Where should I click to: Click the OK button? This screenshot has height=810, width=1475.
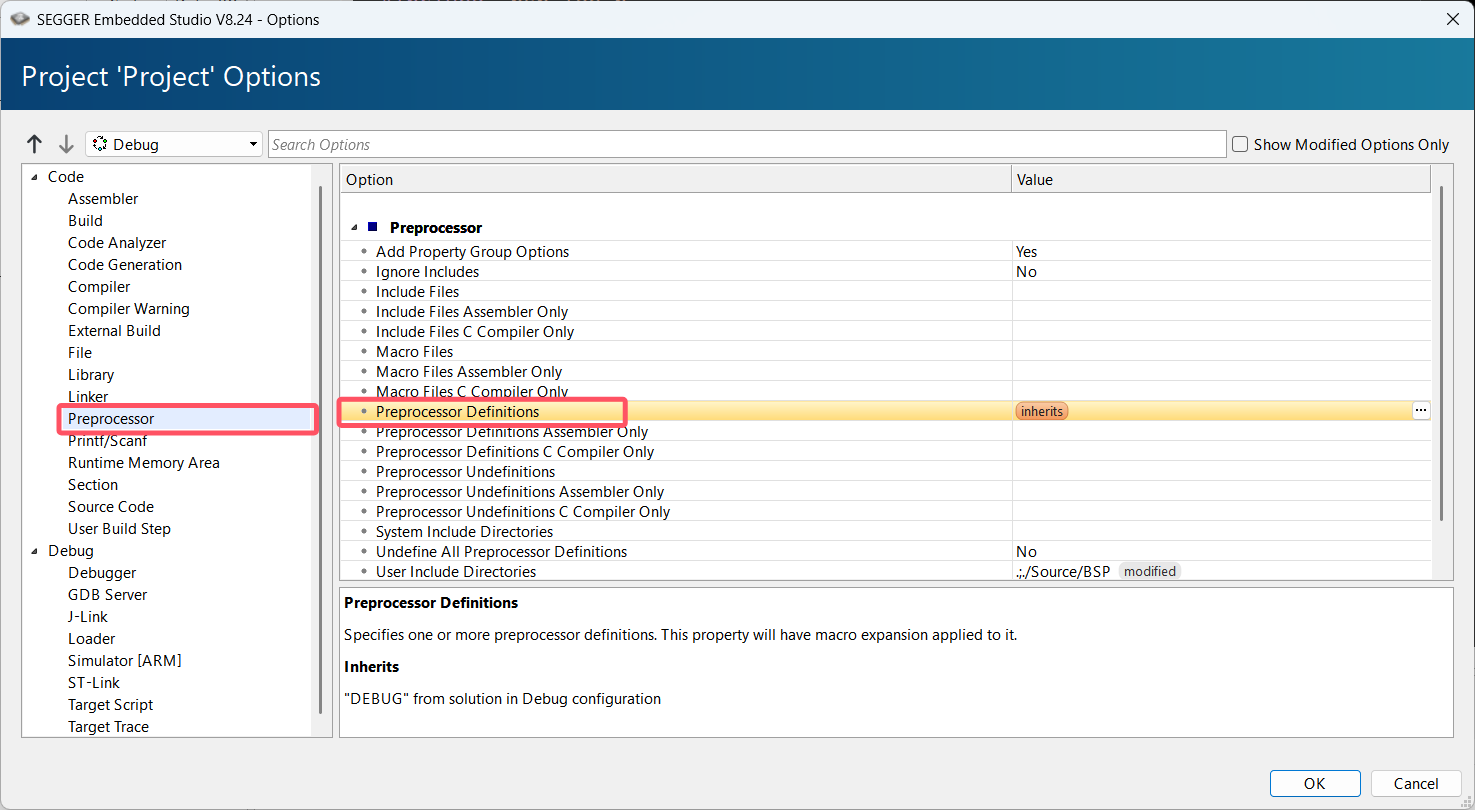click(x=1315, y=783)
